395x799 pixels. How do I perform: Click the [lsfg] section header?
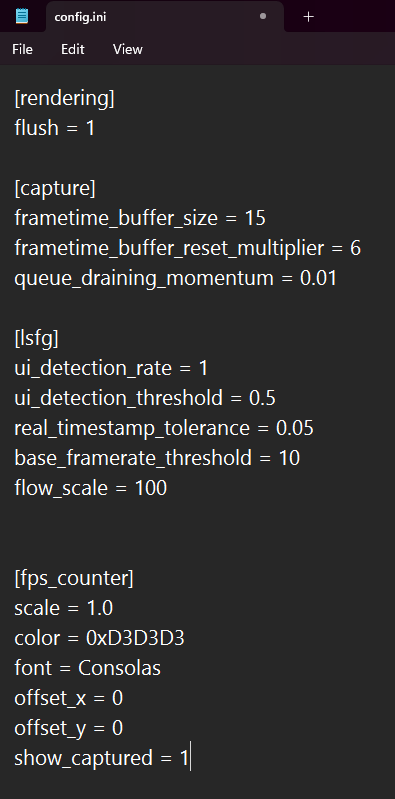[37, 338]
